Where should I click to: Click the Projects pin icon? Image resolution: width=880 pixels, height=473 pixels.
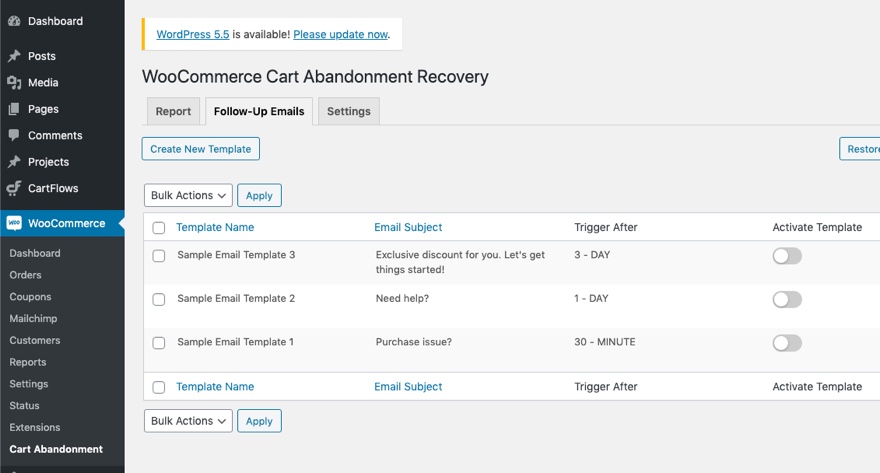tap(14, 162)
